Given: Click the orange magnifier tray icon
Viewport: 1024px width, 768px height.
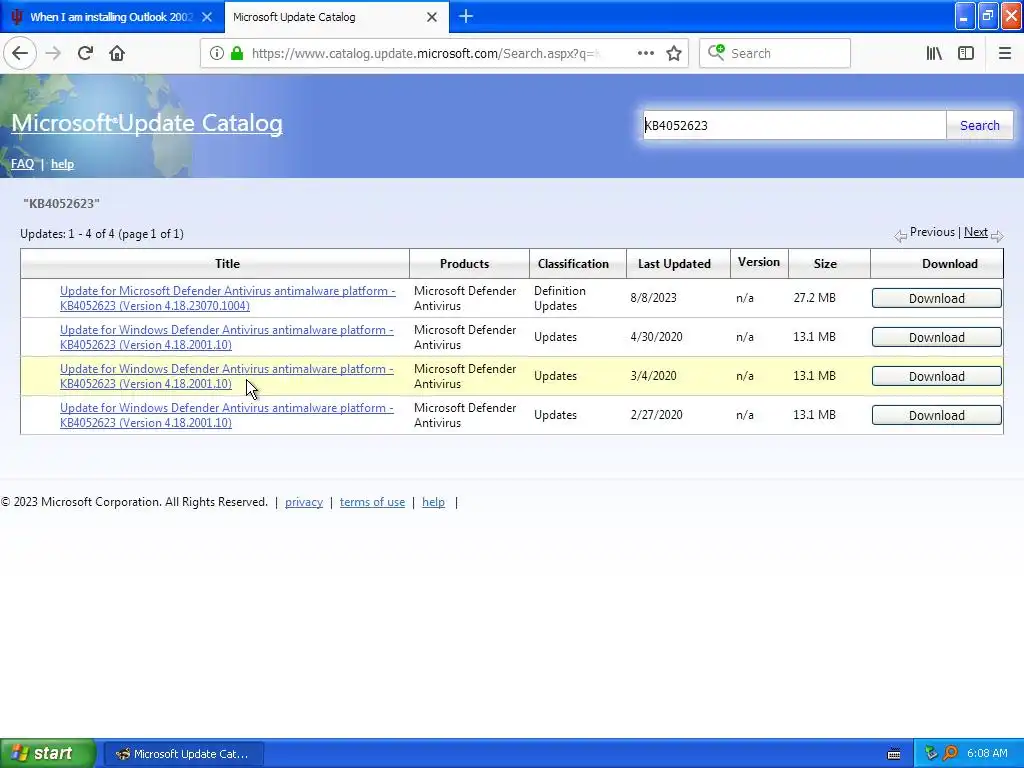Looking at the screenshot, I should click(x=950, y=754).
